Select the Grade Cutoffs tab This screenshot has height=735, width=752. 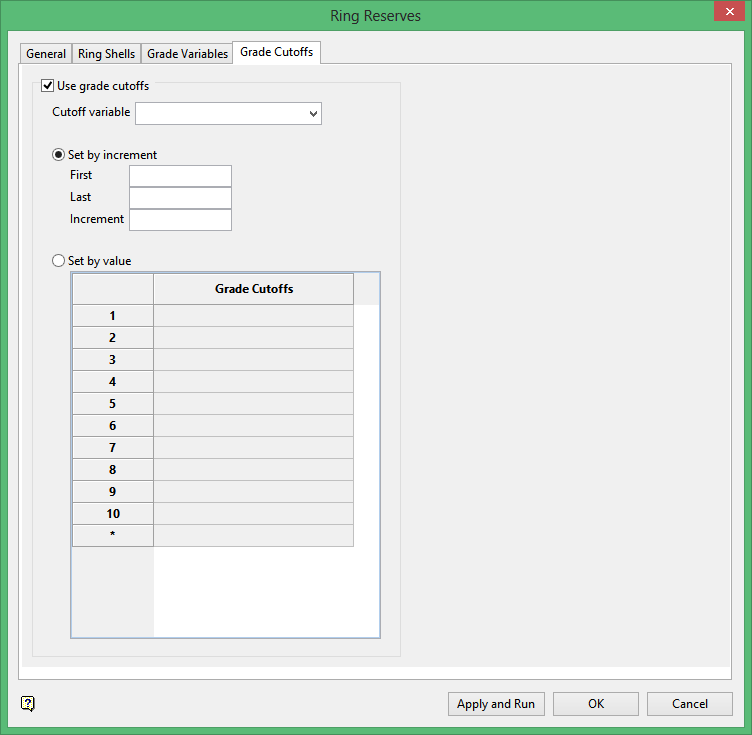pyautogui.click(x=277, y=52)
